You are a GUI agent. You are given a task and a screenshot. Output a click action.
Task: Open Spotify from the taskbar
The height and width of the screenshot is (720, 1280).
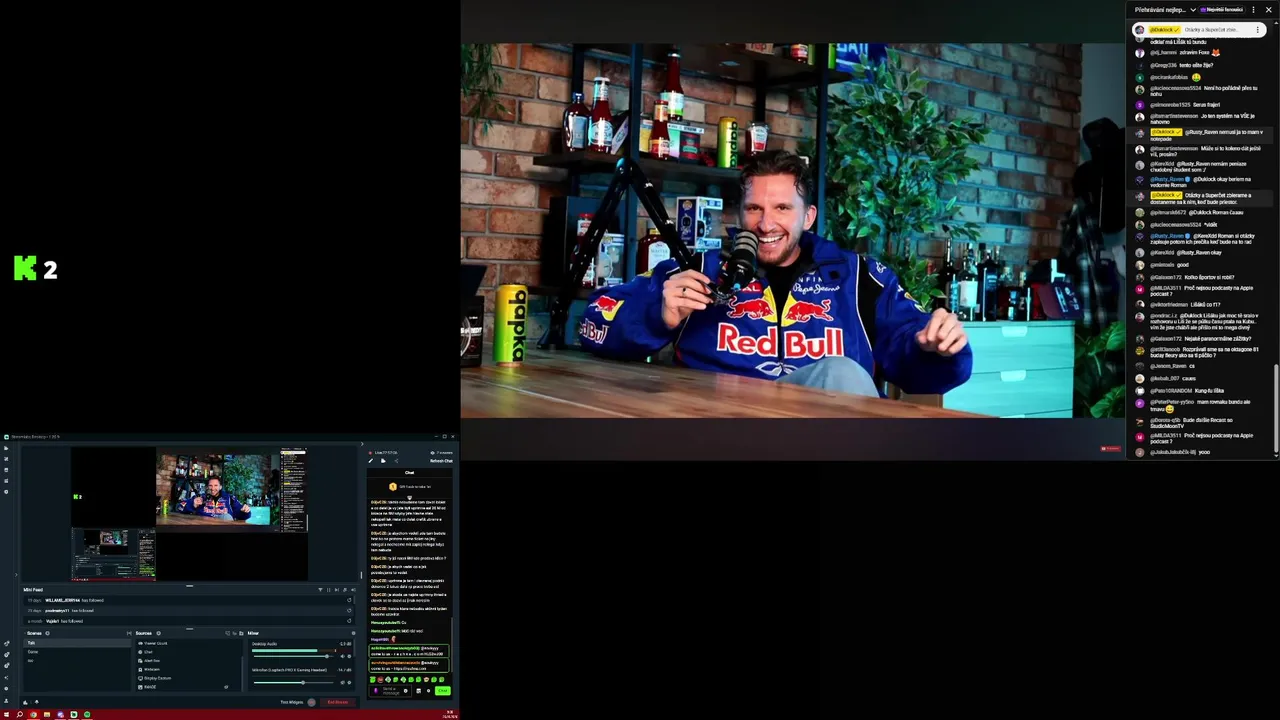click(87, 715)
